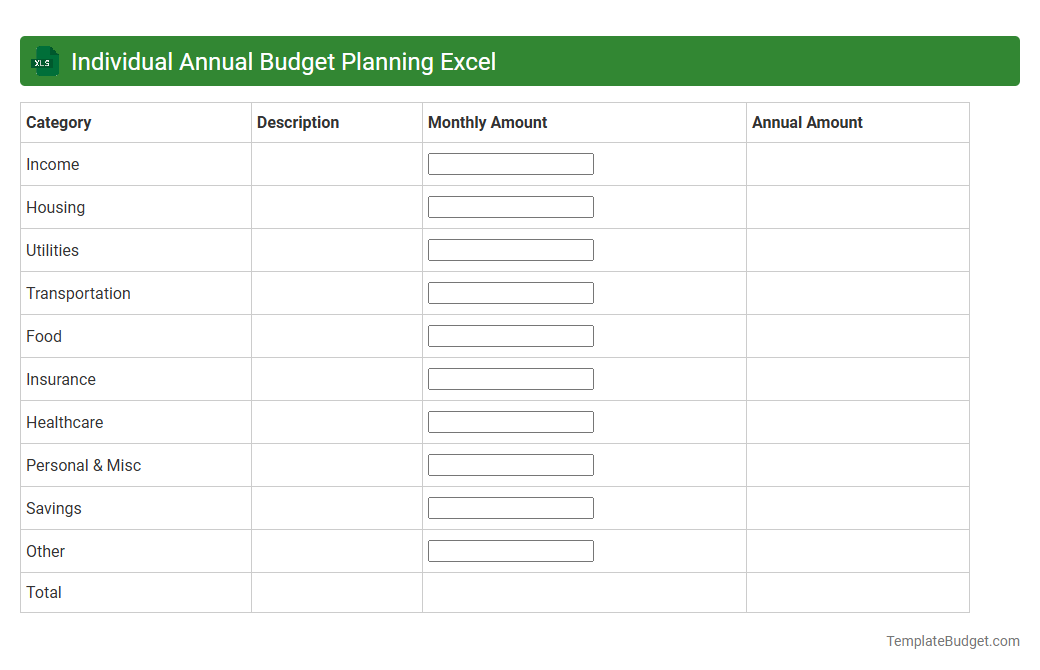Click the Income annual amount cell

click(x=857, y=164)
